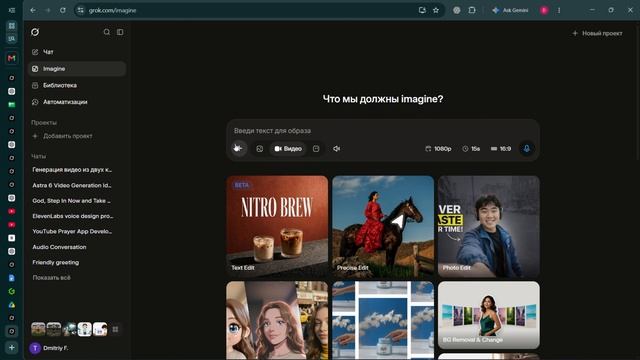Open the Chrome three-dot menu
640x360 pixels.
pyautogui.click(x=559, y=10)
